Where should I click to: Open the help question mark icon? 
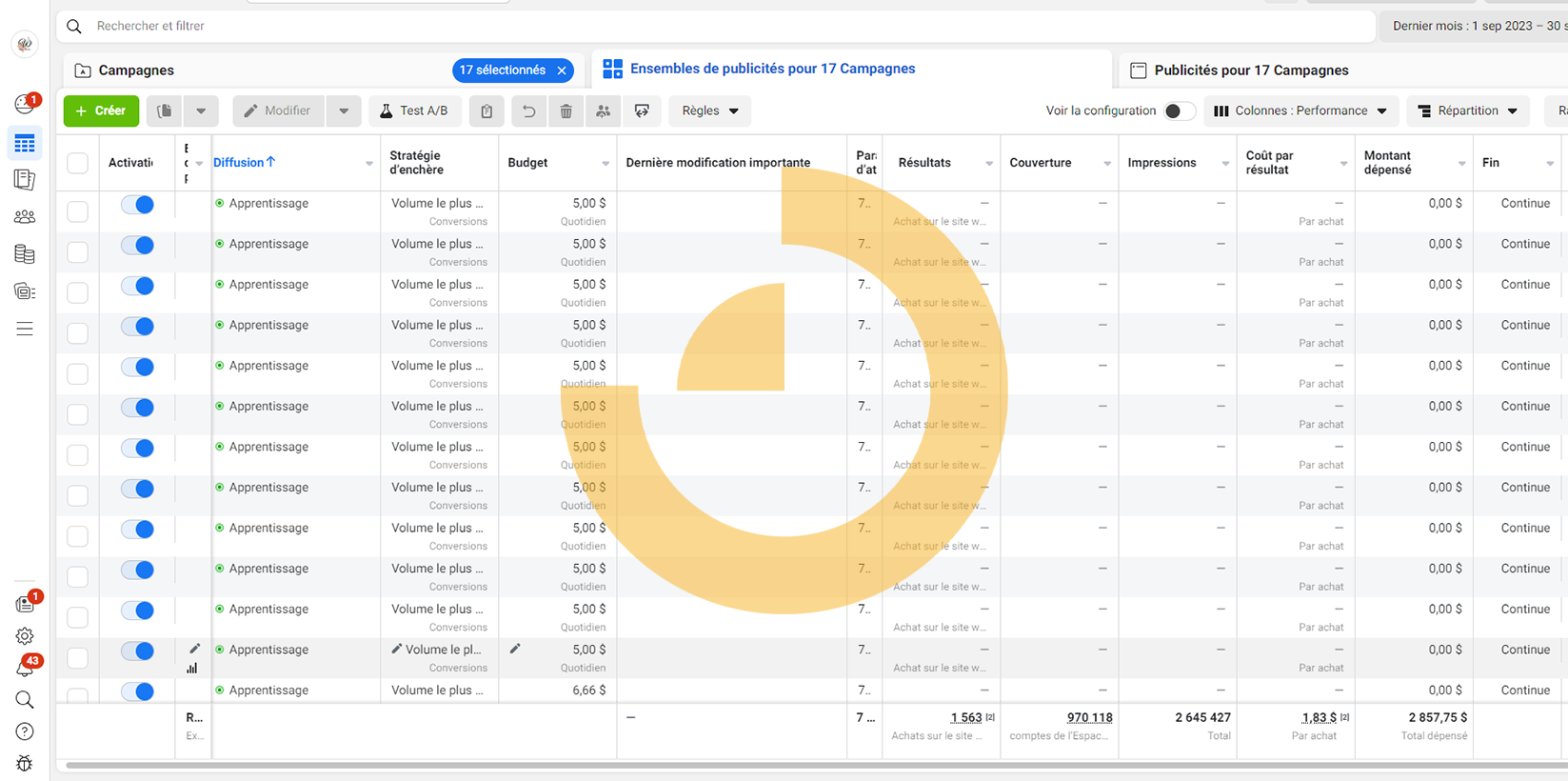click(25, 731)
